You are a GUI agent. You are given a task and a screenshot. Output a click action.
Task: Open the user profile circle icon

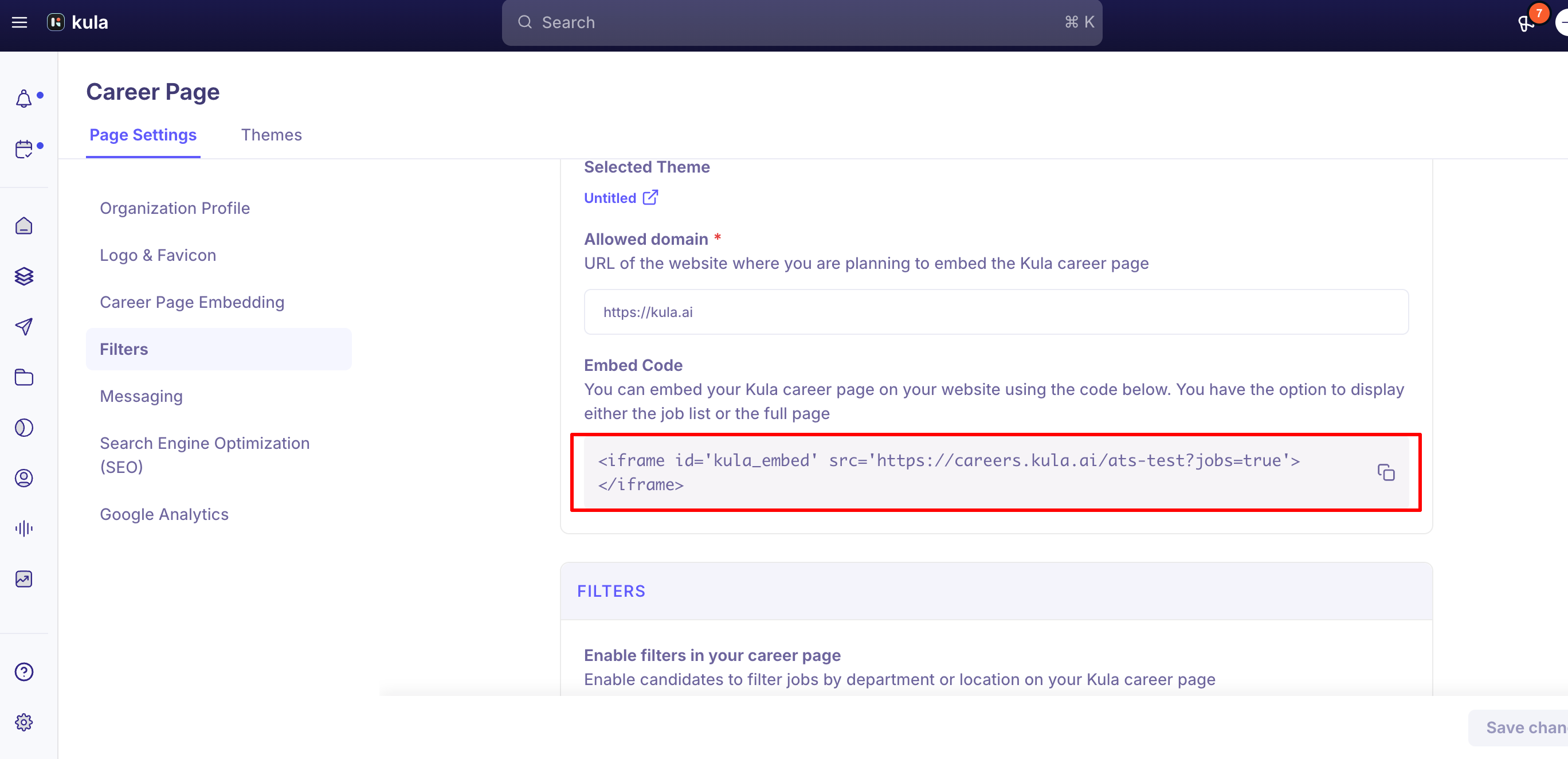(23, 479)
